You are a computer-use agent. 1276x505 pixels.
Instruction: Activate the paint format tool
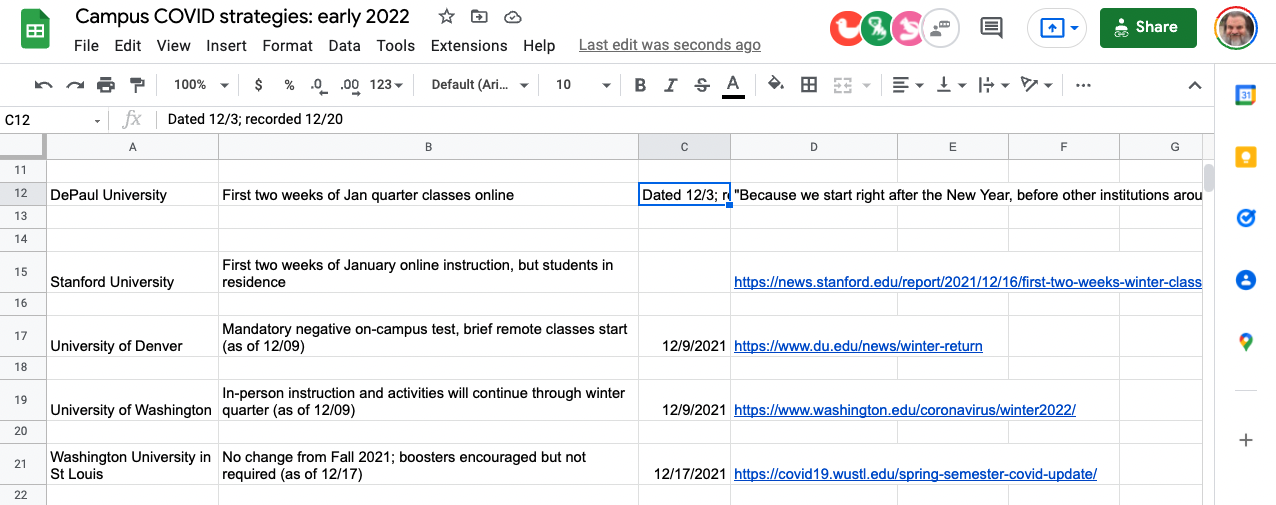click(138, 85)
